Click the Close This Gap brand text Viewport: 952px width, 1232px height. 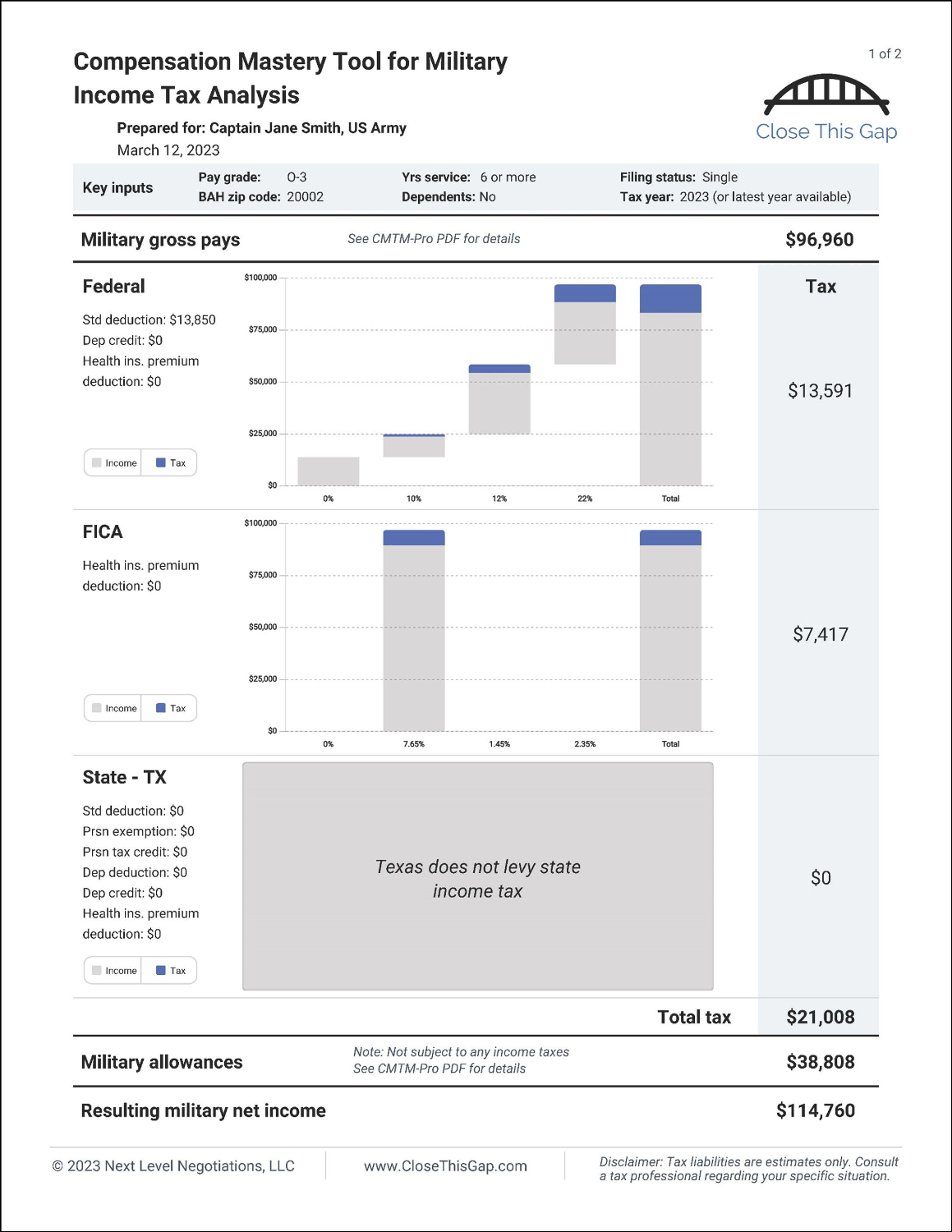pos(826,131)
